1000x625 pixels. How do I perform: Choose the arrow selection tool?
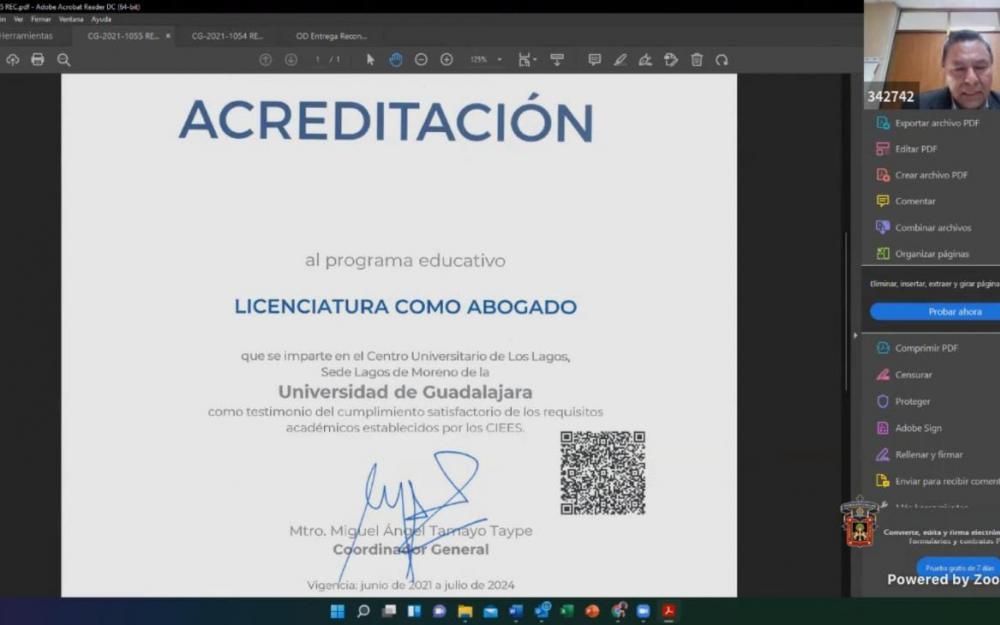tap(371, 60)
